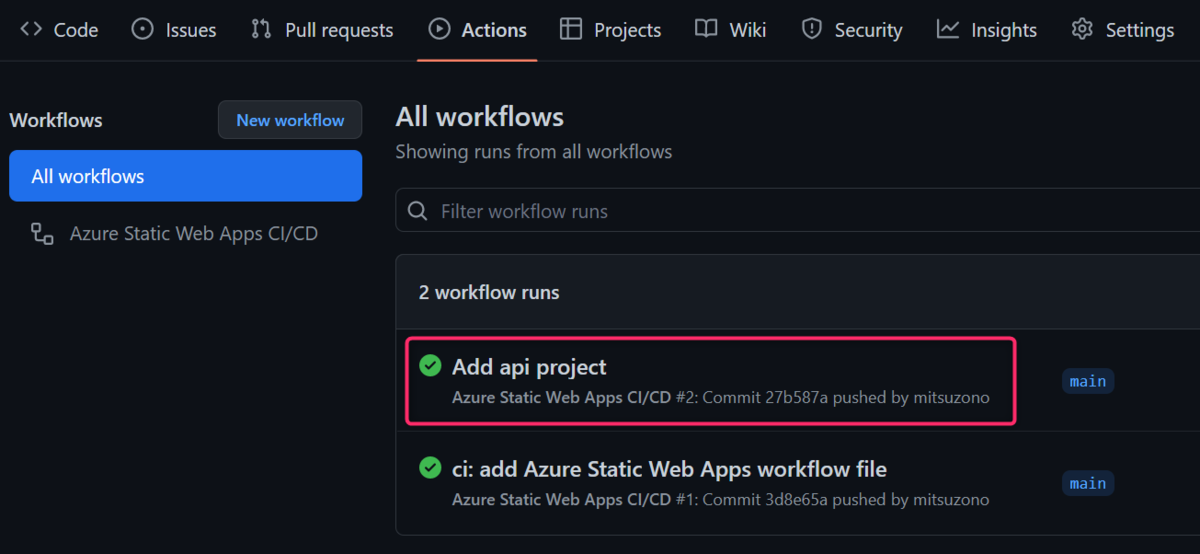Click Showing runs from all workflows text
The image size is (1200, 554).
(x=534, y=152)
